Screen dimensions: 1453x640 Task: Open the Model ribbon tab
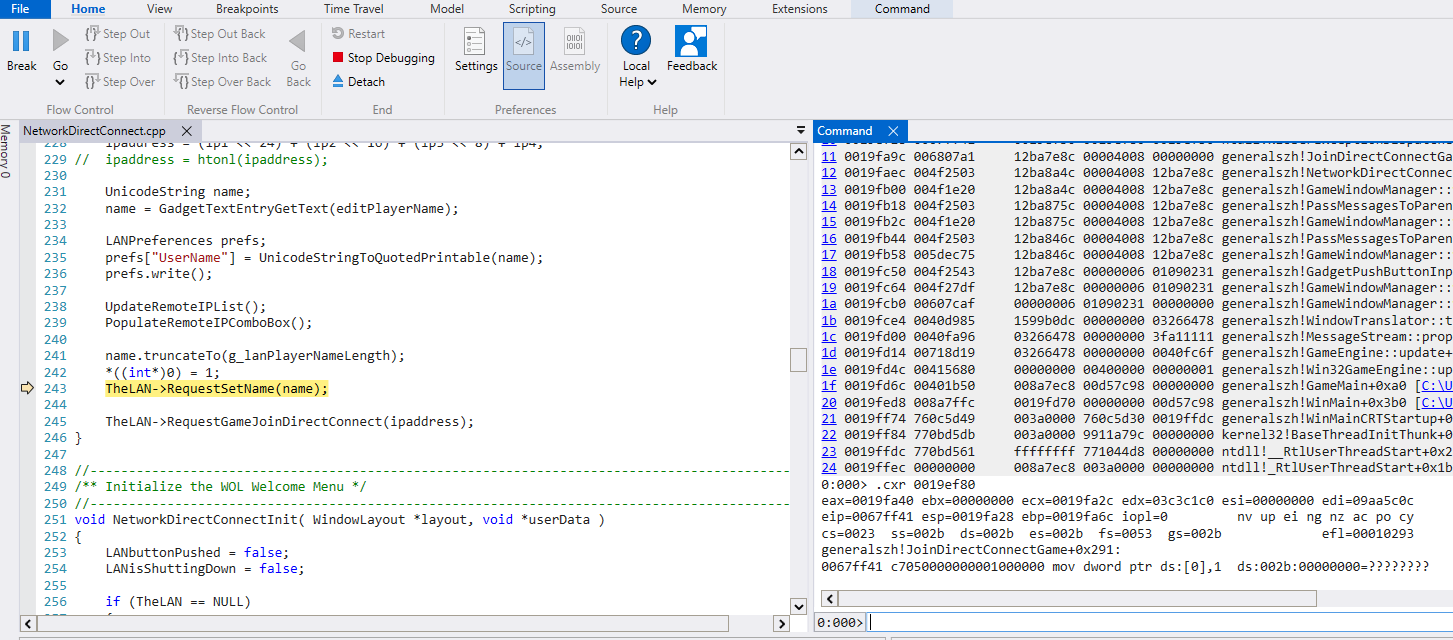click(x=447, y=9)
